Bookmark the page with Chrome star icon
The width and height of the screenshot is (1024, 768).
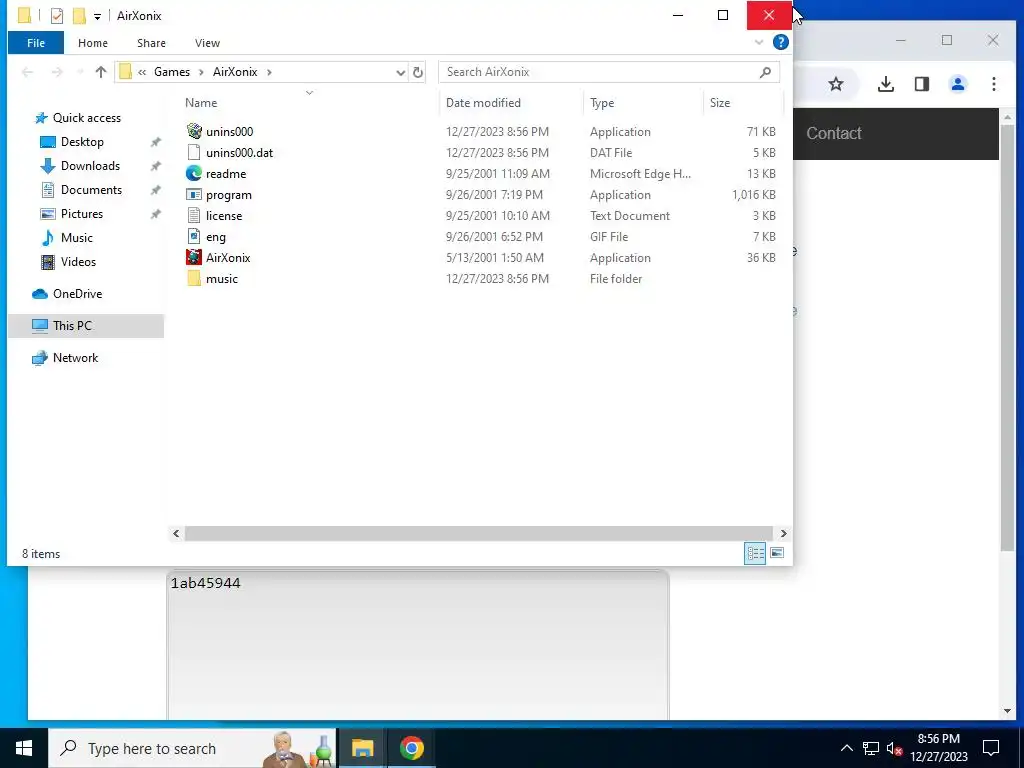pos(836,84)
